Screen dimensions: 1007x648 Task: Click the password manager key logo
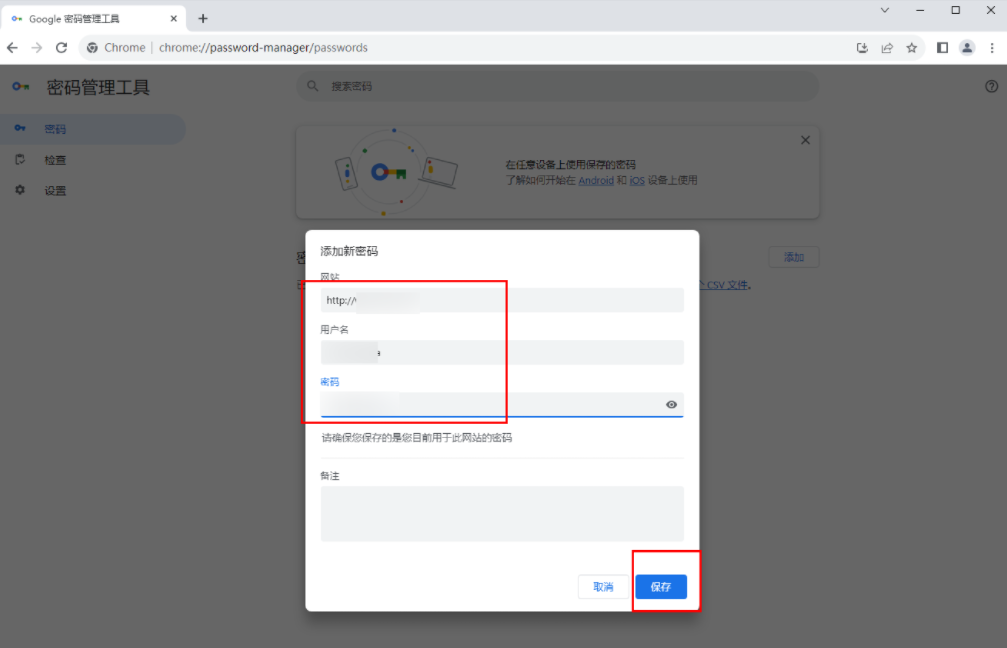pos(21,86)
